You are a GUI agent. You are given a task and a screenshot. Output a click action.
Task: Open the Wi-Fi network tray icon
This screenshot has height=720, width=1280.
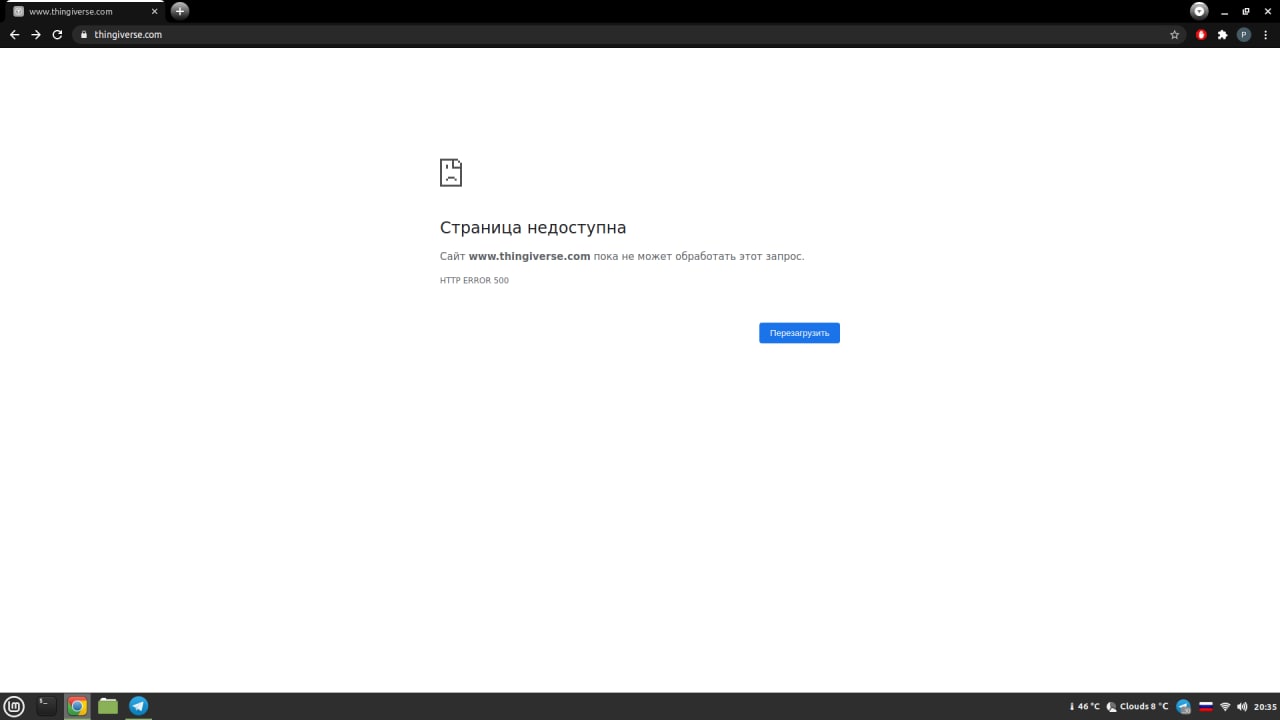(x=1225, y=706)
